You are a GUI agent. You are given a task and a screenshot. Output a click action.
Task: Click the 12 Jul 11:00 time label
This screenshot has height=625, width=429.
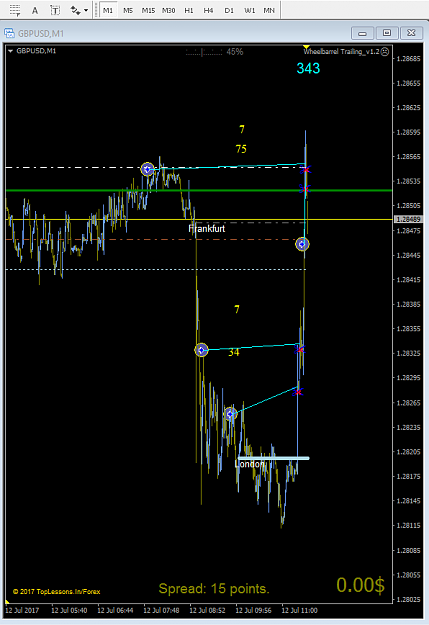pos(299,611)
